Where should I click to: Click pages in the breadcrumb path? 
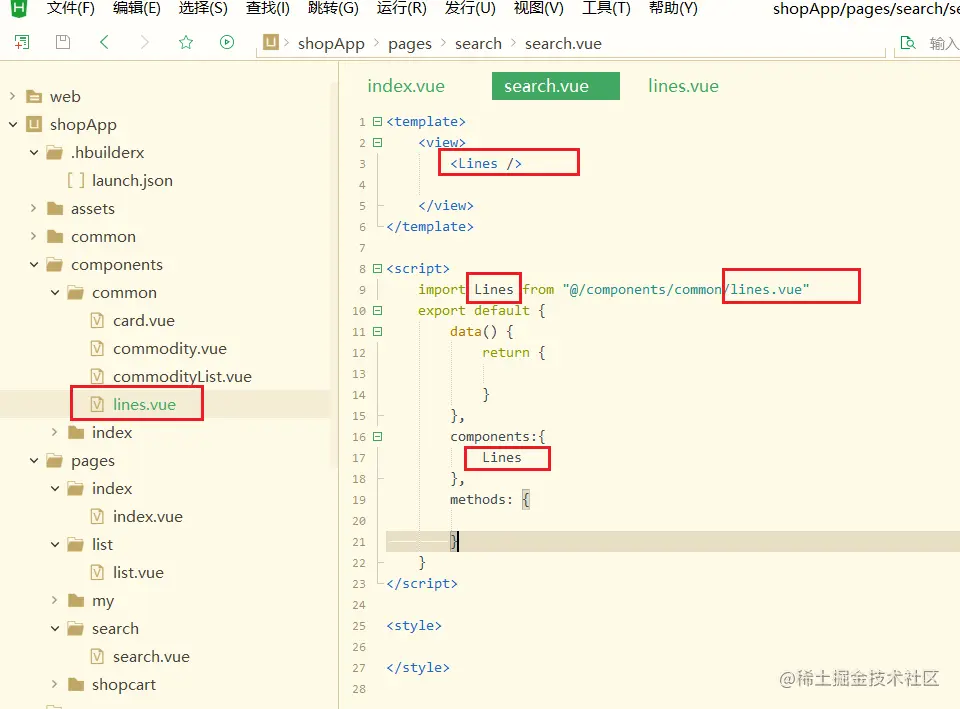(410, 43)
